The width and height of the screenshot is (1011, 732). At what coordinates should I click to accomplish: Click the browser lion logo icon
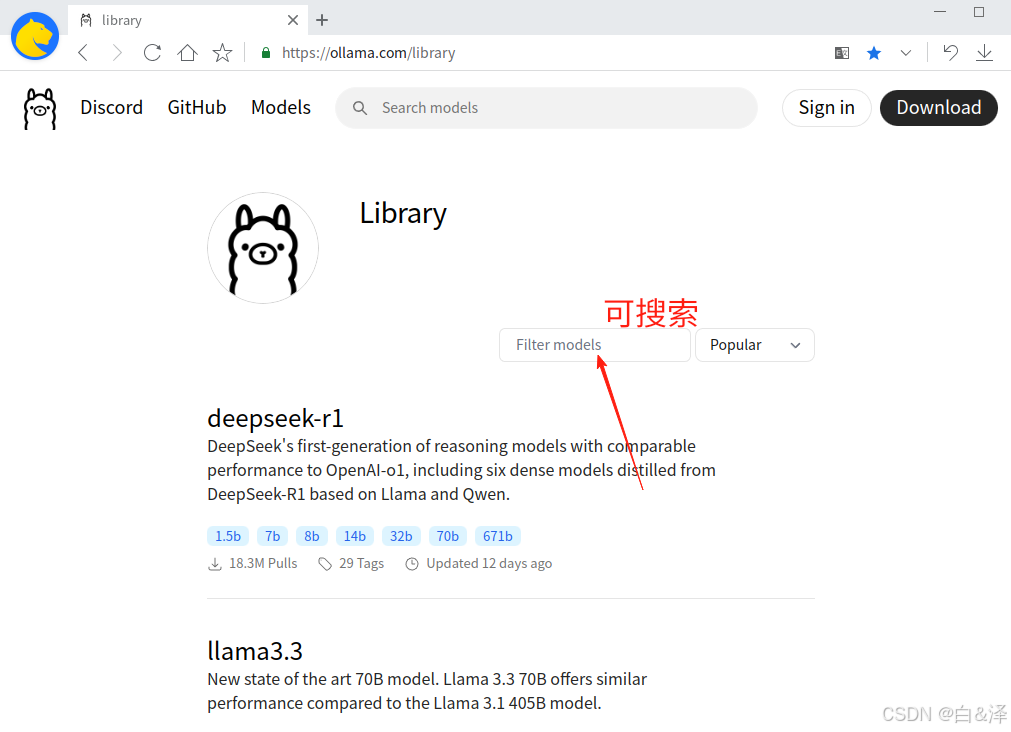coord(35,36)
